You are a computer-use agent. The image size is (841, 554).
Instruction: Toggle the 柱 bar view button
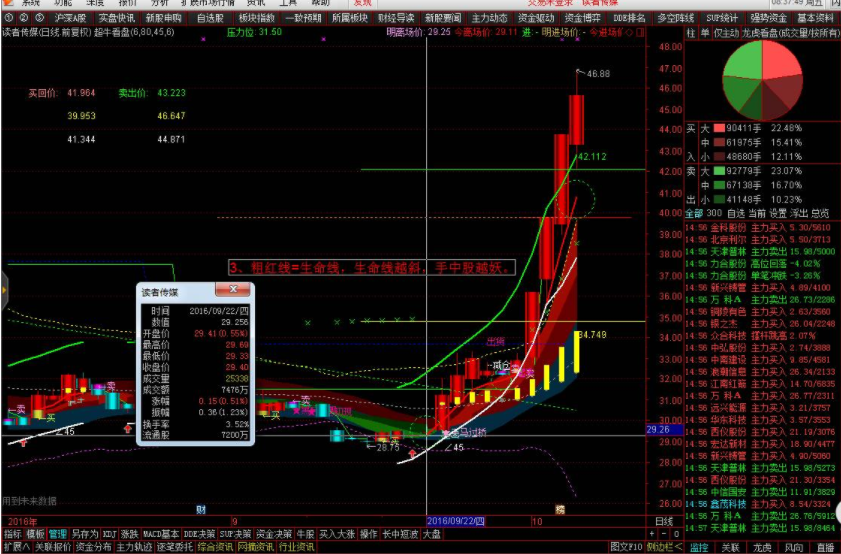pyautogui.click(x=691, y=33)
